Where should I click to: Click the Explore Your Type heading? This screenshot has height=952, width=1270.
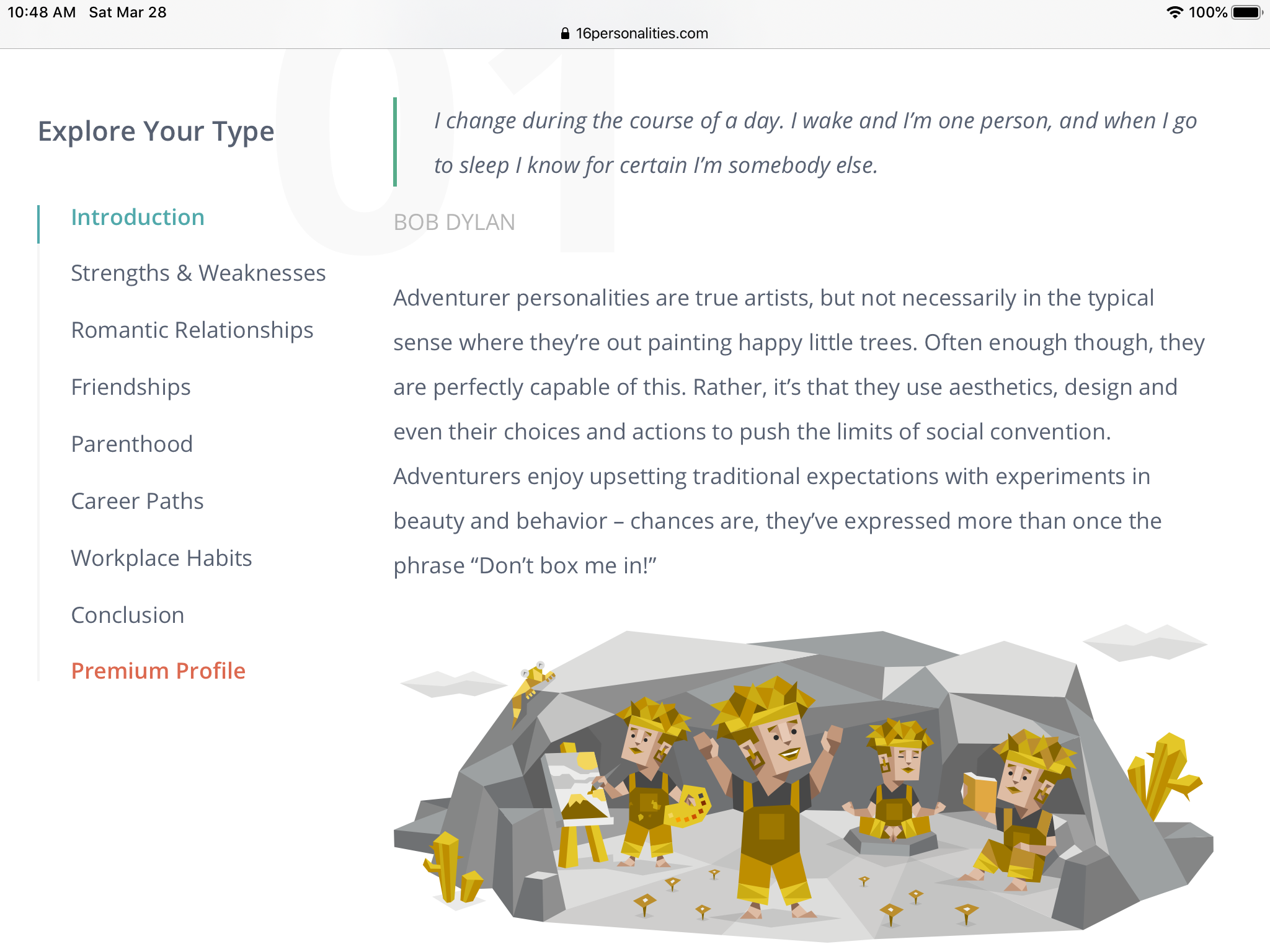tap(156, 131)
